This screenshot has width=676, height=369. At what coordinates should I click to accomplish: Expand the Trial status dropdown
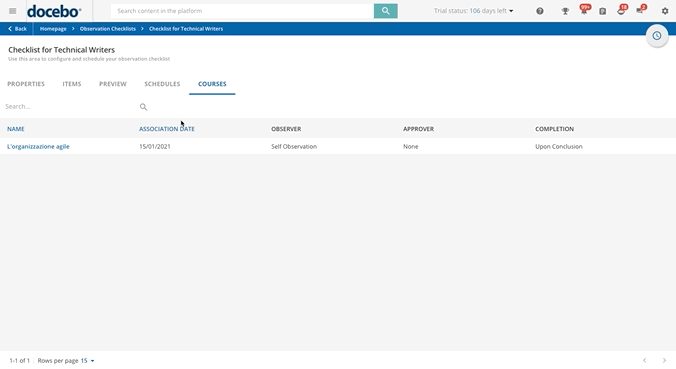pyautogui.click(x=473, y=11)
